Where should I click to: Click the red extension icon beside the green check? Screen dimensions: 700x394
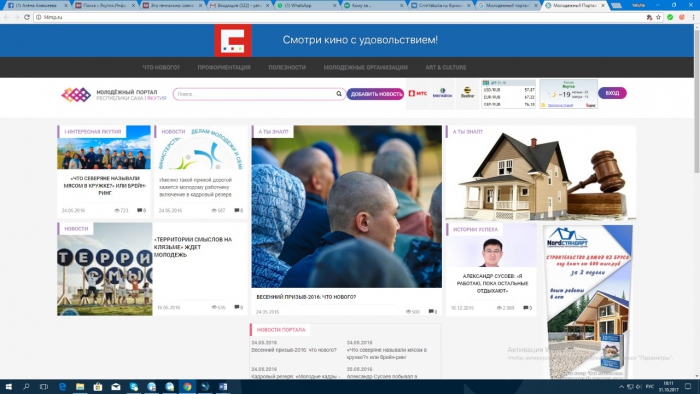click(x=682, y=17)
